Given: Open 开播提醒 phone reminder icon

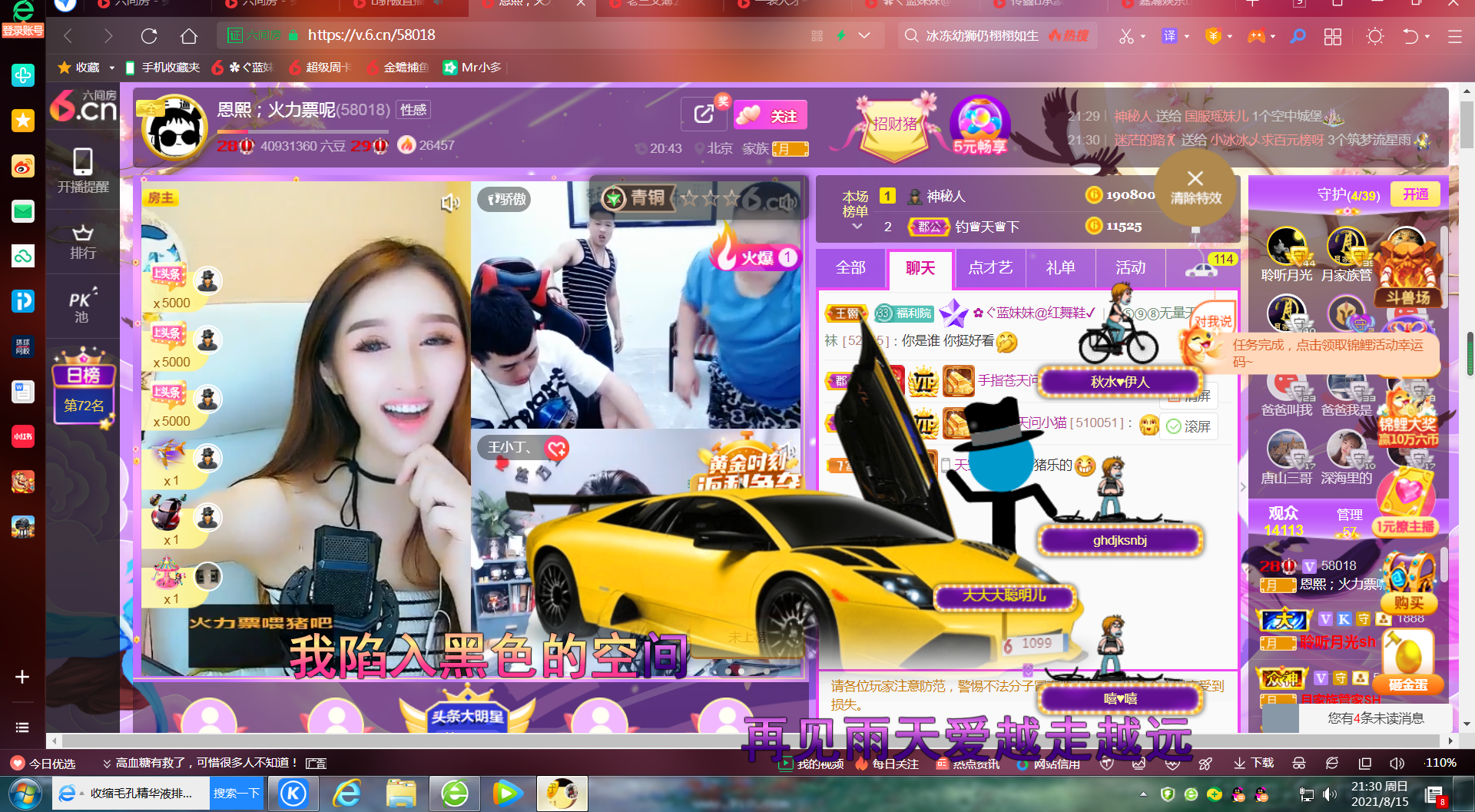Looking at the screenshot, I should coord(83,170).
